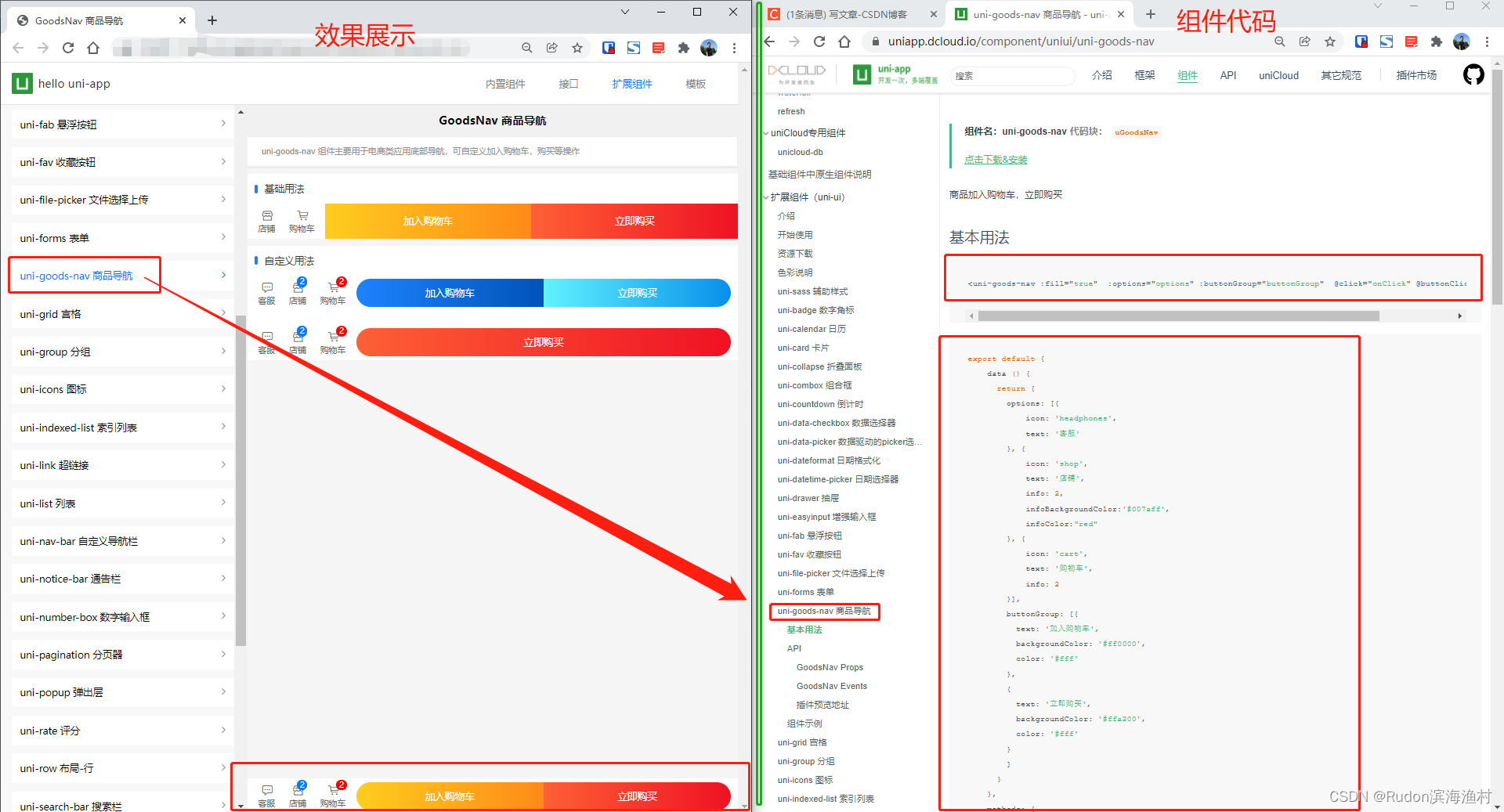This screenshot has height=812, width=1504.
Task: Click vertical scrollbar of left sidebar list
Action: (x=240, y=480)
